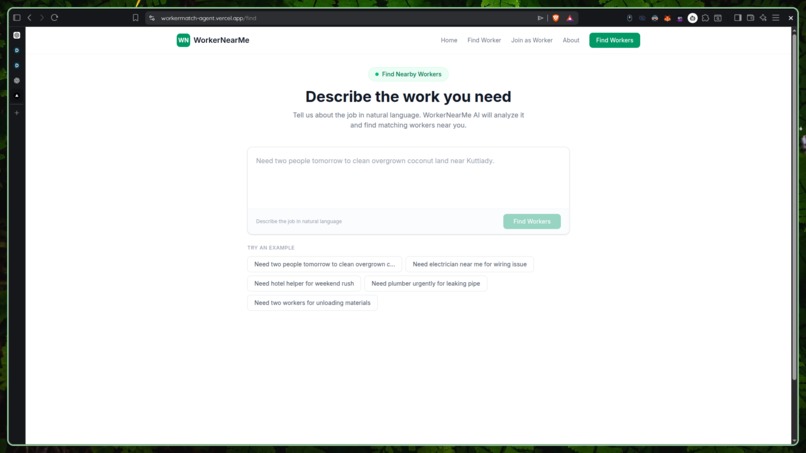The width and height of the screenshot is (806, 453).
Task: Click the Brave Shields lion icon
Action: tap(556, 18)
